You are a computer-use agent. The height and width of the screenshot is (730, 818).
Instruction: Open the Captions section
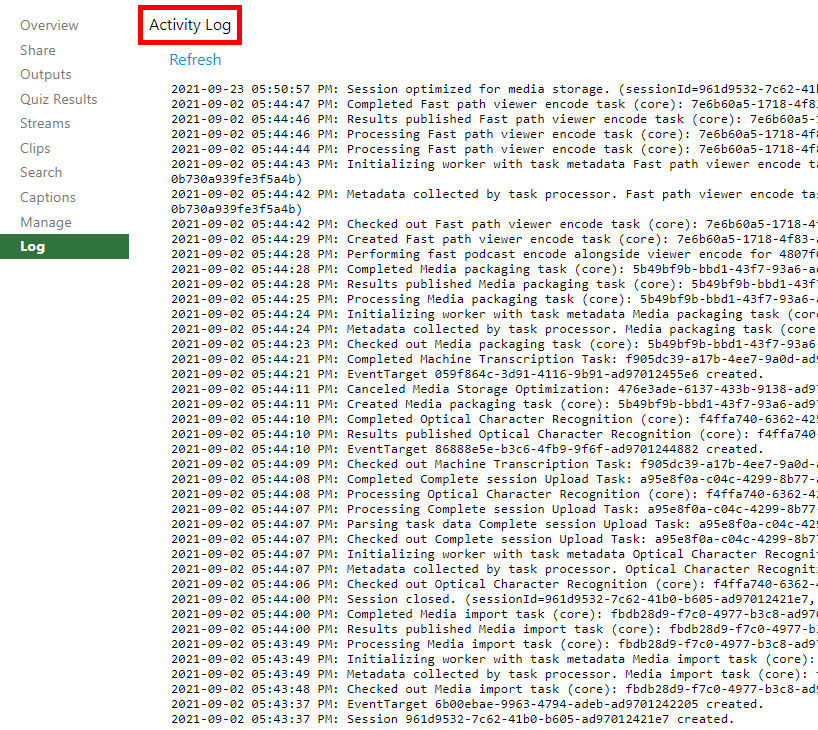(x=47, y=197)
